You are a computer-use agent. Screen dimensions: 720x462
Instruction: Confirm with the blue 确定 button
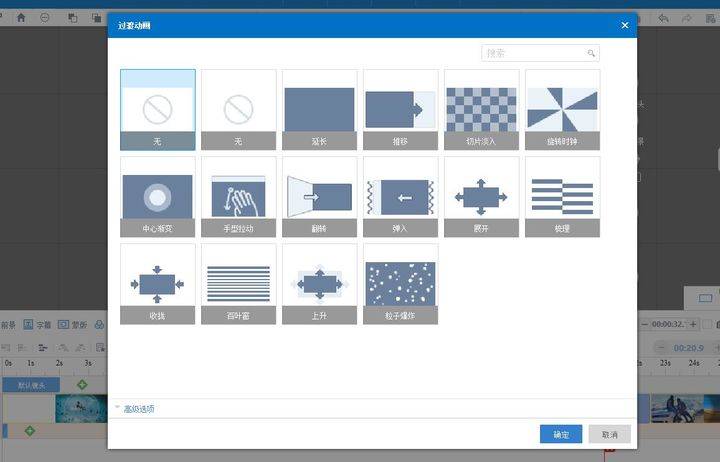561,434
